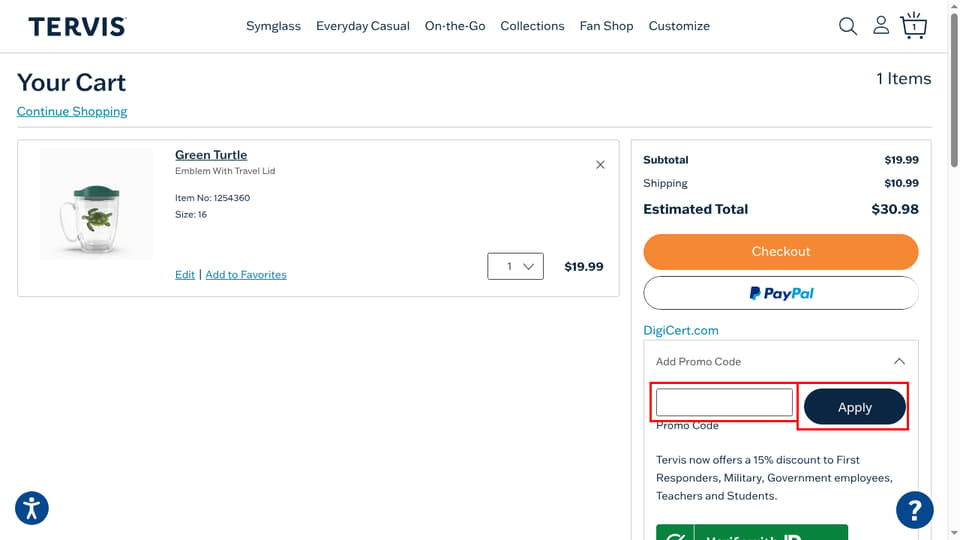Open the search magnifier icon
Screen dimensions: 960x540
pos(847,26)
